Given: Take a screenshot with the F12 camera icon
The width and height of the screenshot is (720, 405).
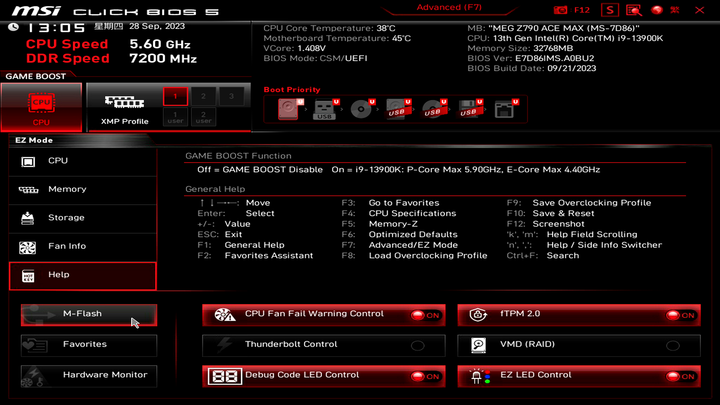Looking at the screenshot, I should [x=560, y=10].
